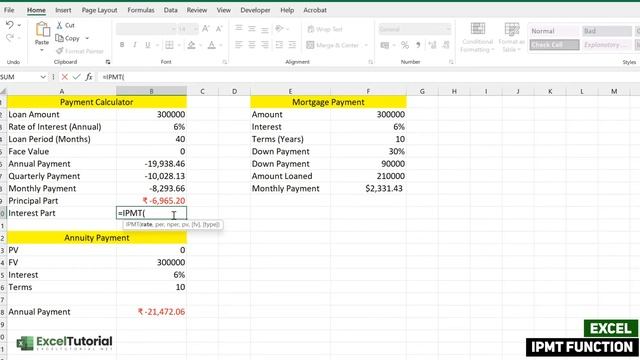Click Merge & Center button
The height and width of the screenshot is (360, 640).
point(333,45)
